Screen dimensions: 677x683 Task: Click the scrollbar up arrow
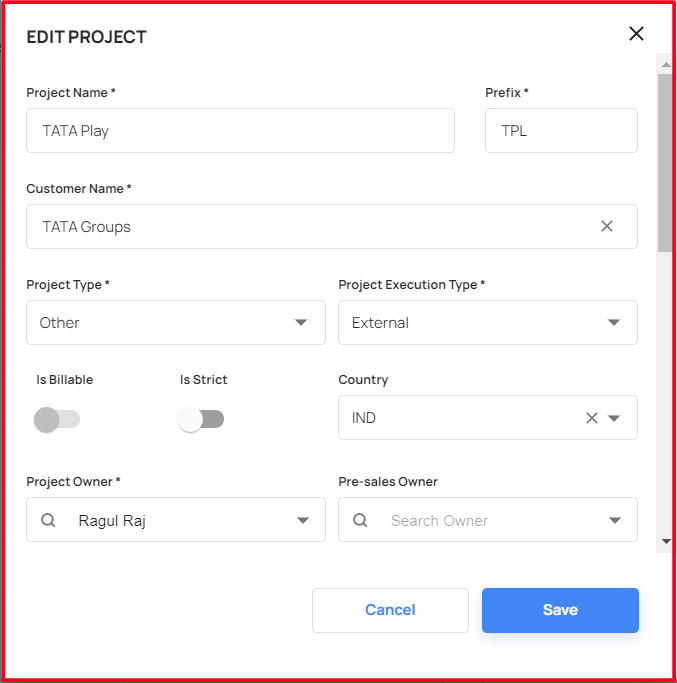point(666,64)
